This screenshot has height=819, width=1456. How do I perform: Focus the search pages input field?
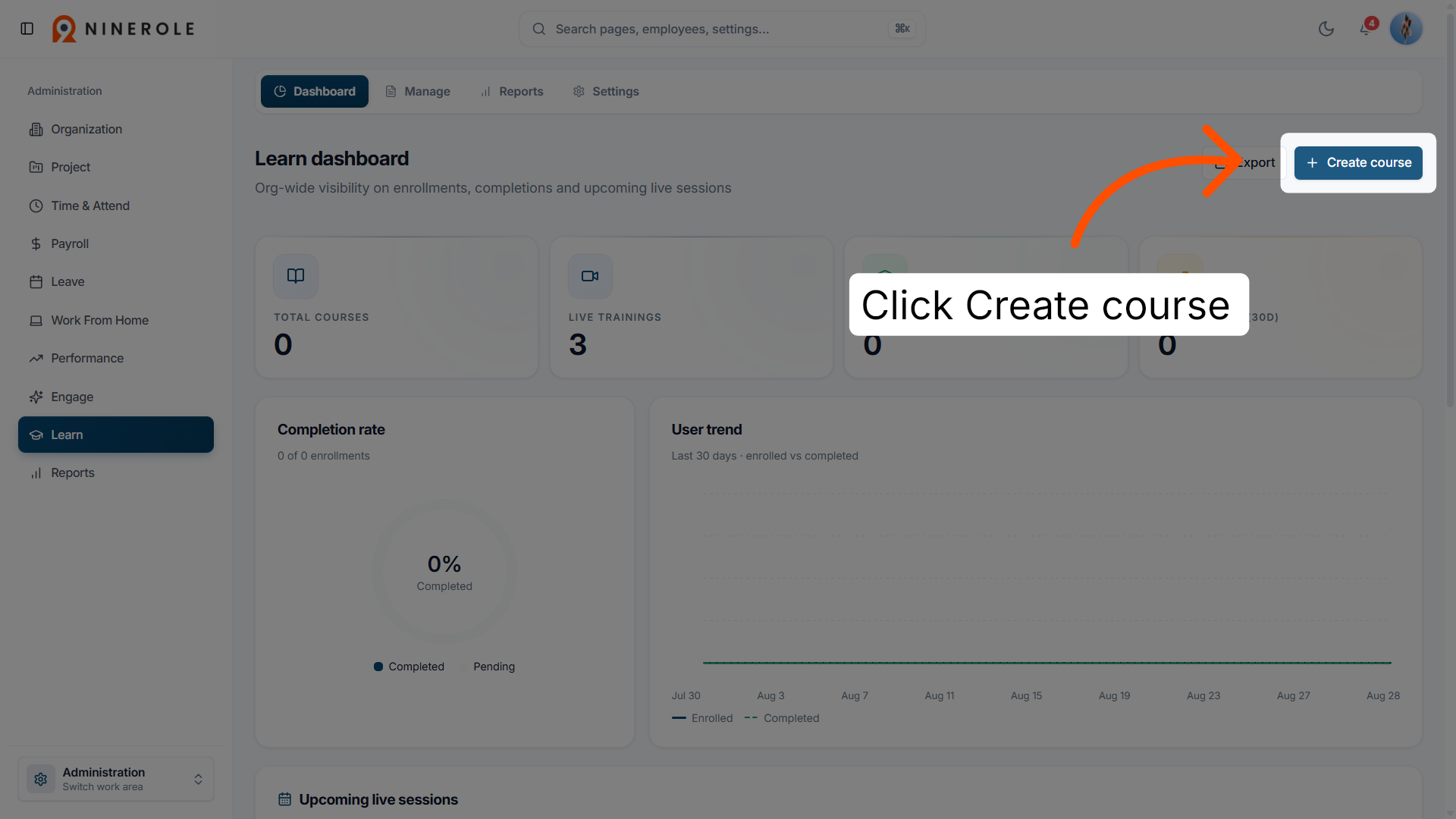722,29
